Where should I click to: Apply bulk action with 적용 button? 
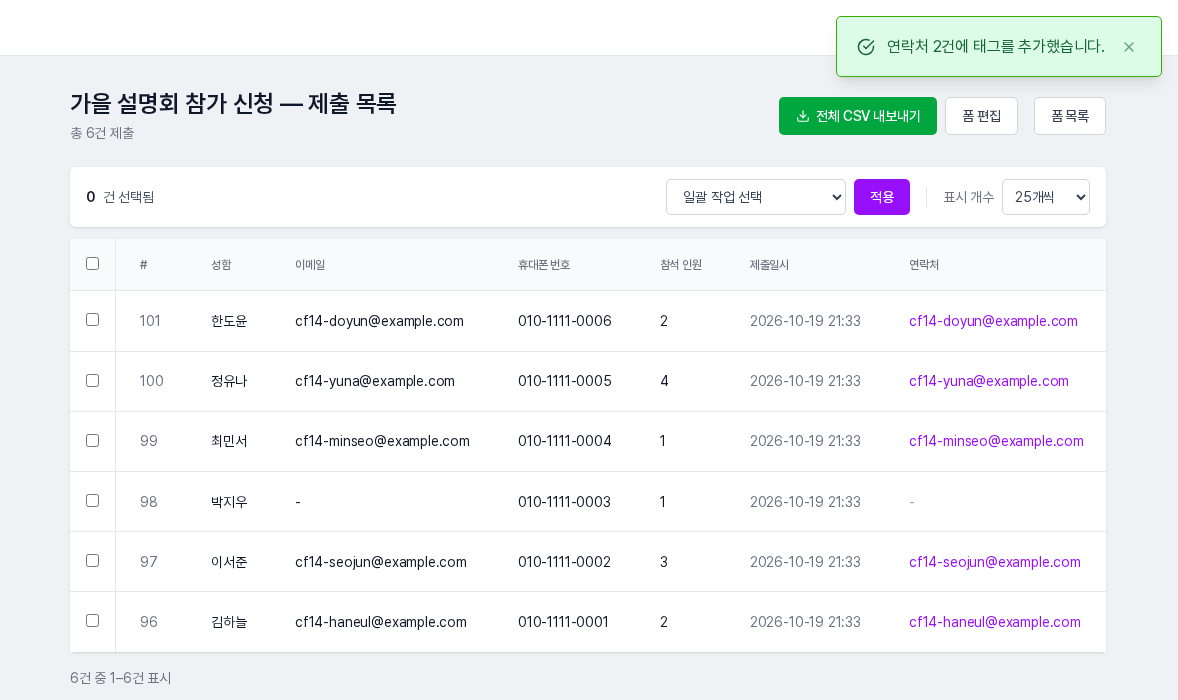click(x=881, y=197)
